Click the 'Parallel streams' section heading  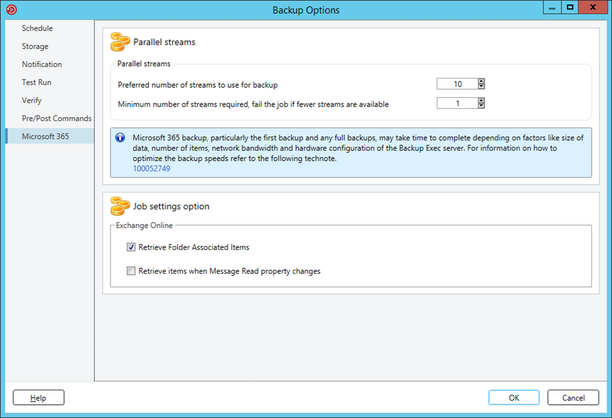(164, 42)
